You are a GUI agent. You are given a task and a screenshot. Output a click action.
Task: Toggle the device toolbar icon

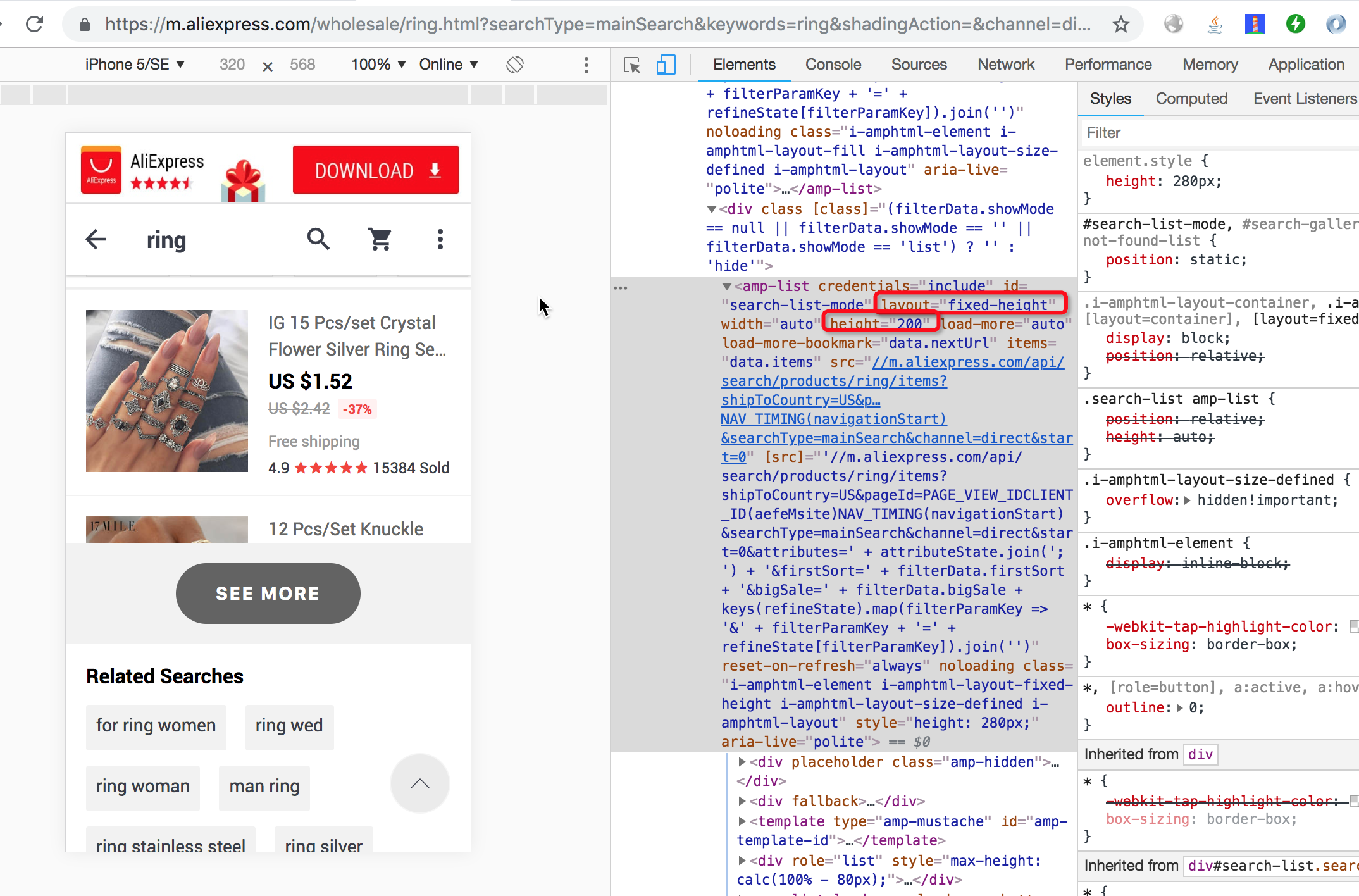tap(666, 65)
